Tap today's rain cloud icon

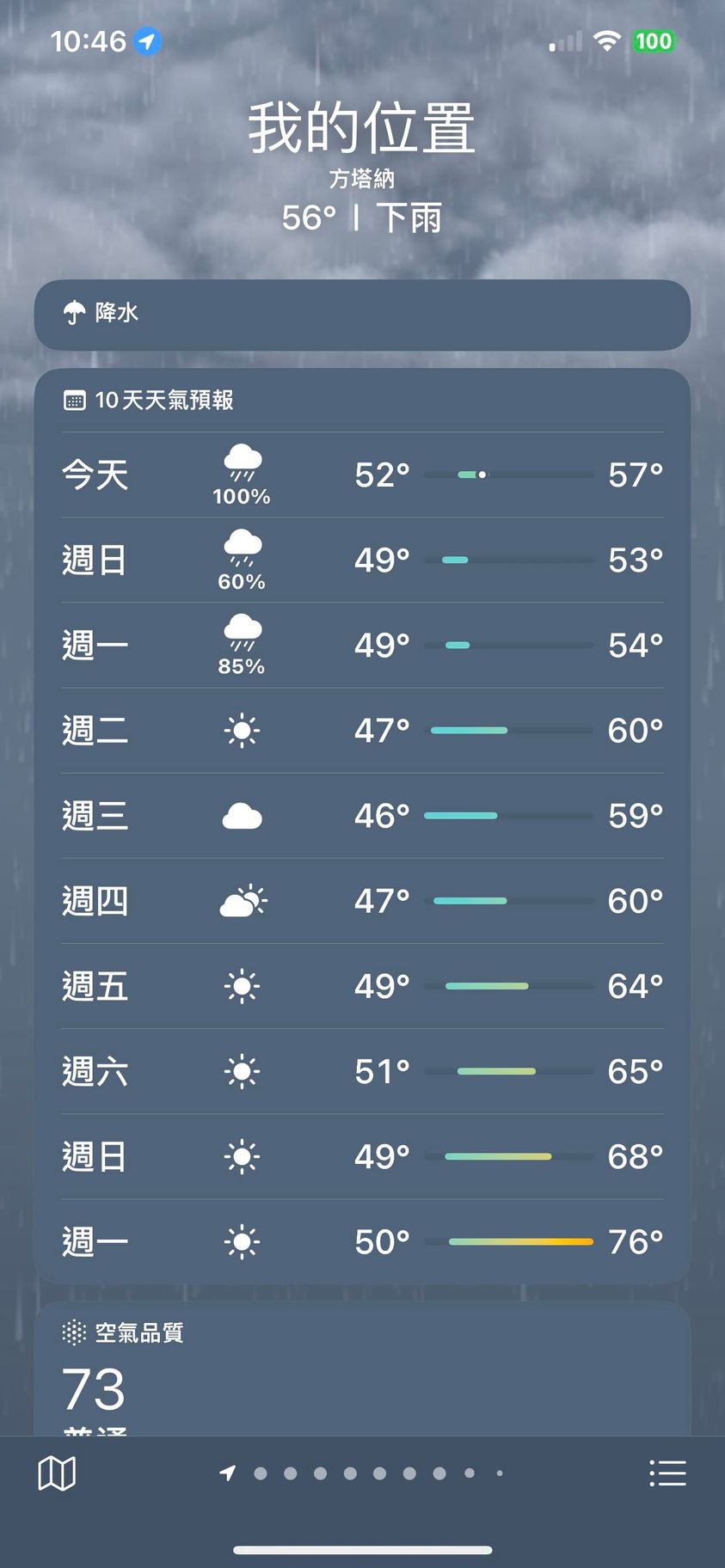click(x=243, y=463)
